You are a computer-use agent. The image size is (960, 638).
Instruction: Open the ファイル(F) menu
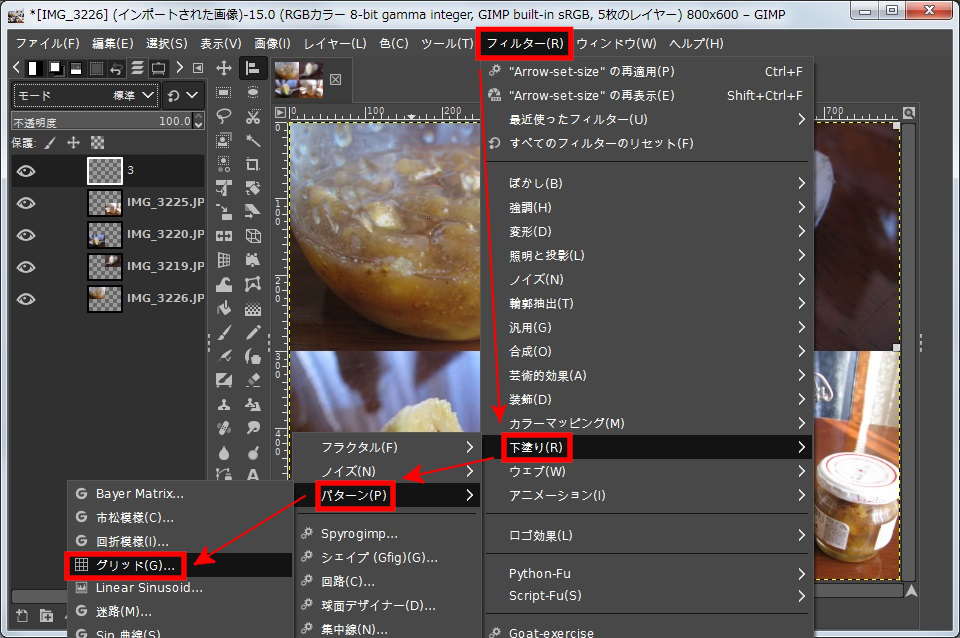coord(48,43)
